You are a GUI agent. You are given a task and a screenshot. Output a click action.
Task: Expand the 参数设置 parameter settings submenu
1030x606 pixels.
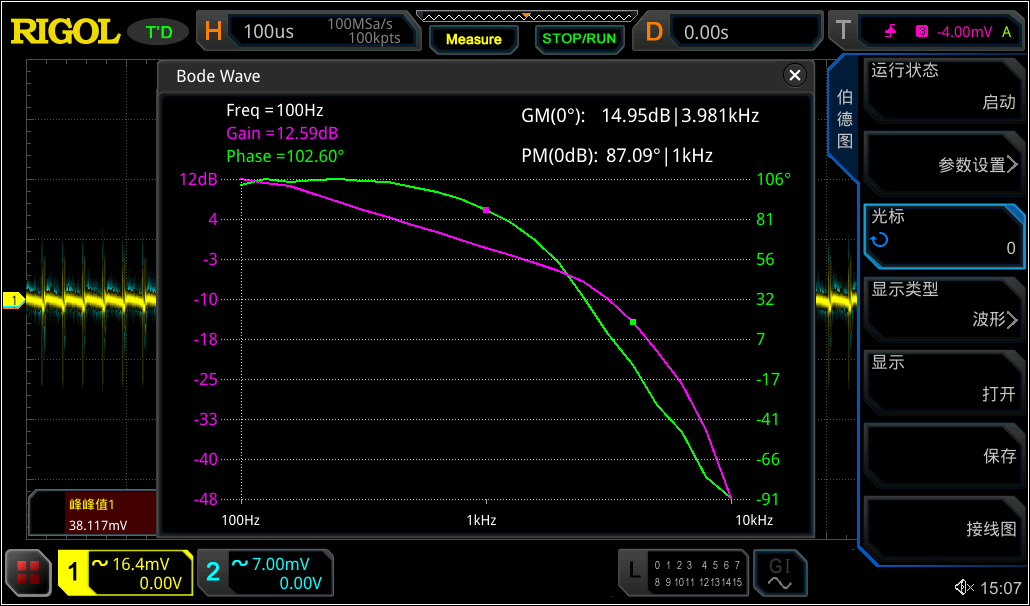point(944,164)
